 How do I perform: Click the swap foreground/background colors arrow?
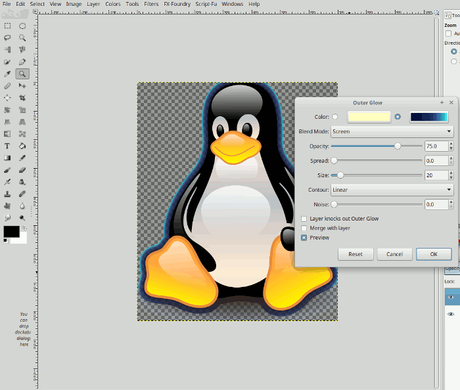tap(24, 229)
